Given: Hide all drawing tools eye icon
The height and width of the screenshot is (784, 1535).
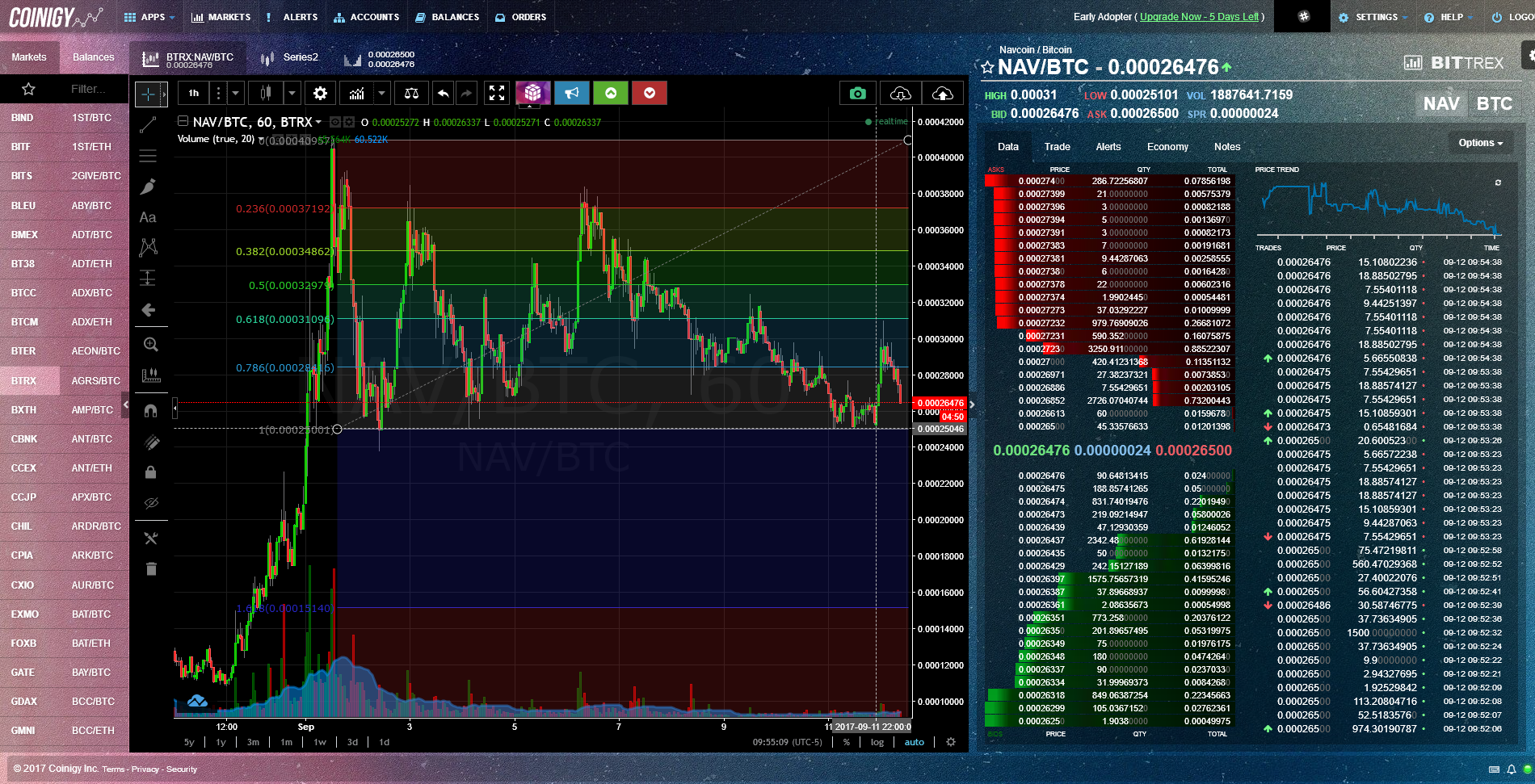Looking at the screenshot, I should click(x=150, y=503).
